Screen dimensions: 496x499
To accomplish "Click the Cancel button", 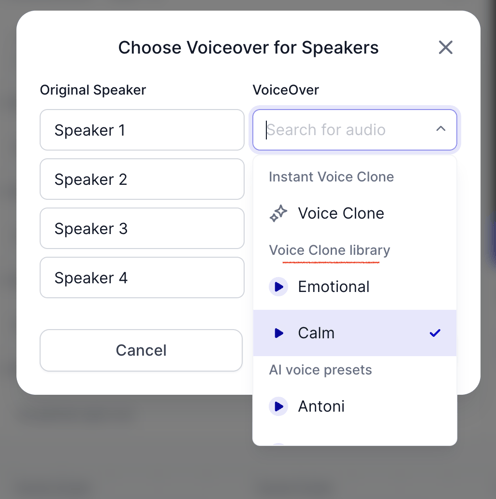I will coord(141,350).
